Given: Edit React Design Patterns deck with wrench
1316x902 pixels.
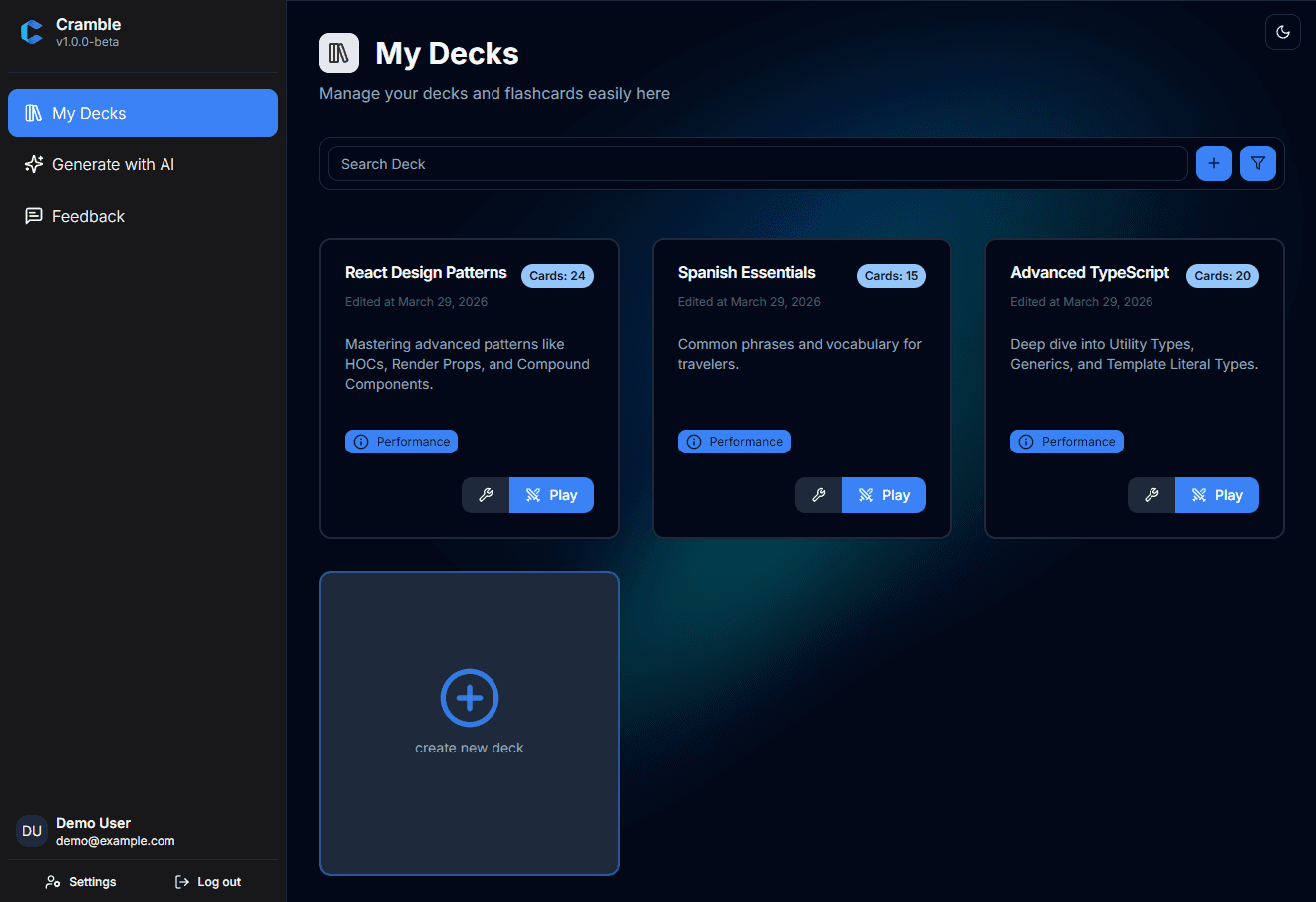Looking at the screenshot, I should tap(486, 495).
